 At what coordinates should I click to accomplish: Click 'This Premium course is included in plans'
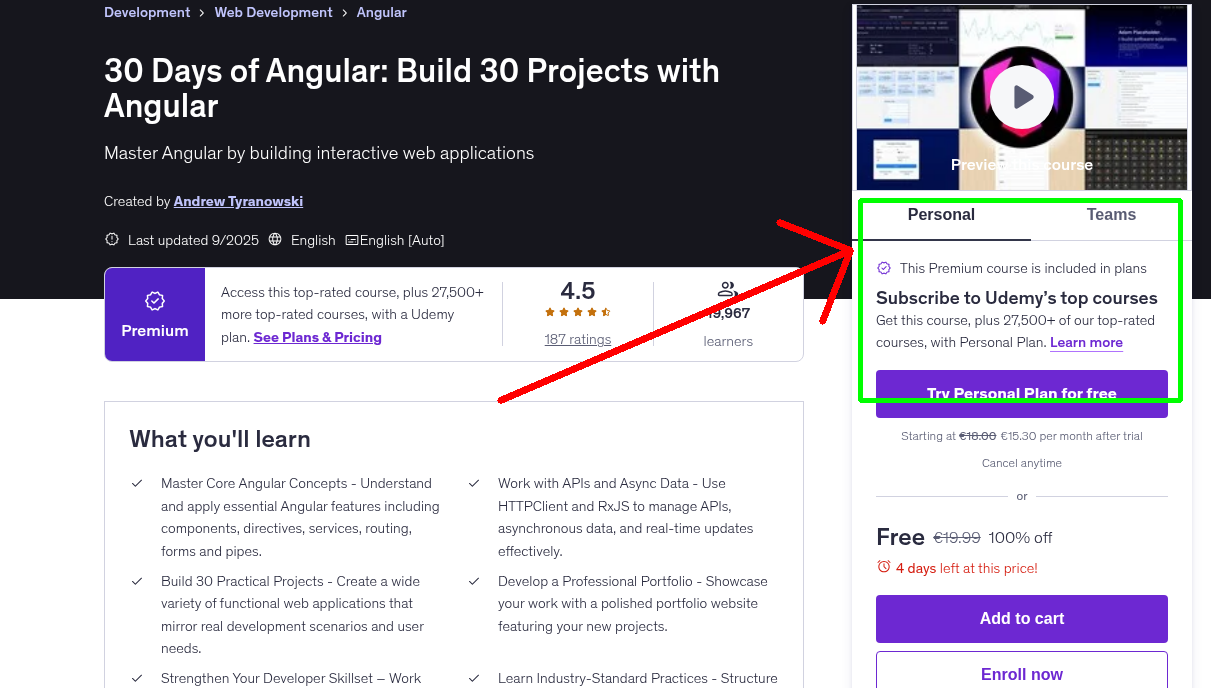pyautogui.click(x=1023, y=268)
